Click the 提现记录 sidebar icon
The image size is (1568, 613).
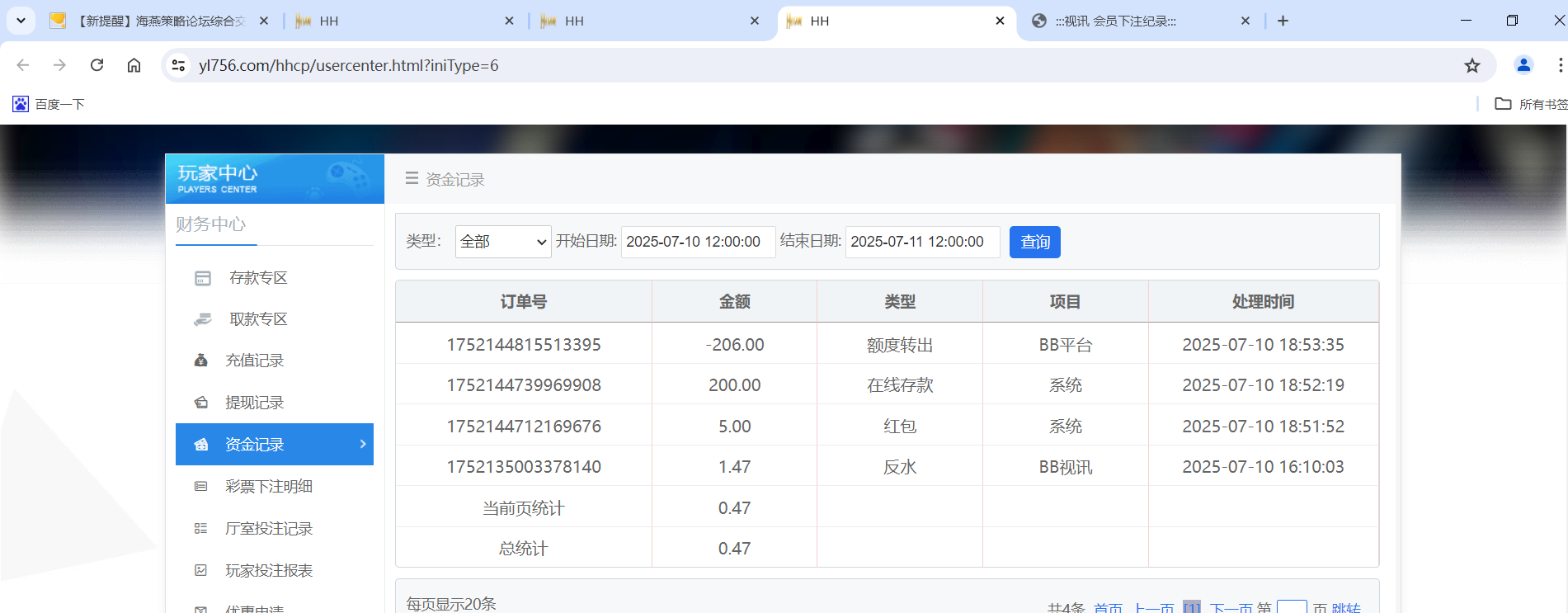point(200,403)
